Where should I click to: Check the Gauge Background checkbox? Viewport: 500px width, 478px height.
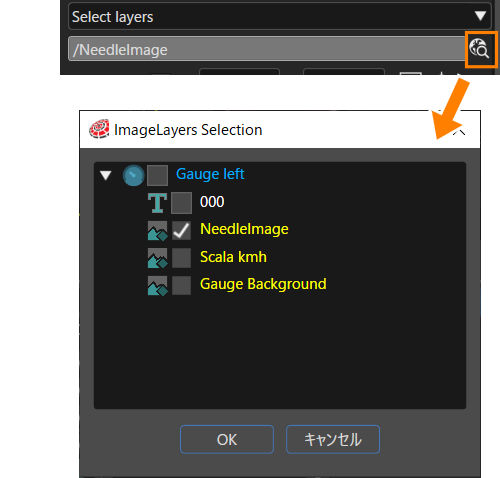181,285
